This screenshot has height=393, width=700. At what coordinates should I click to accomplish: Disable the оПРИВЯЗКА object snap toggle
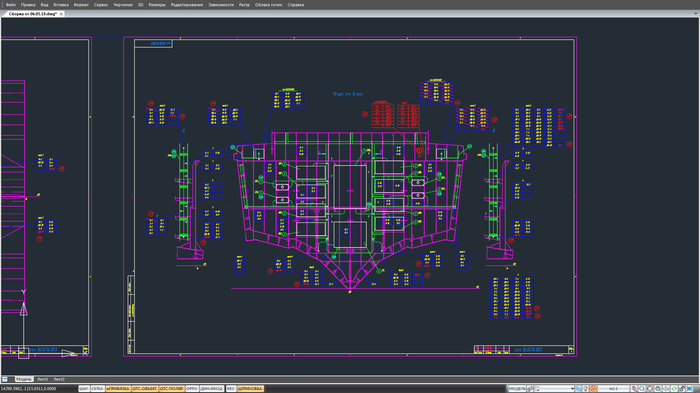click(118, 389)
